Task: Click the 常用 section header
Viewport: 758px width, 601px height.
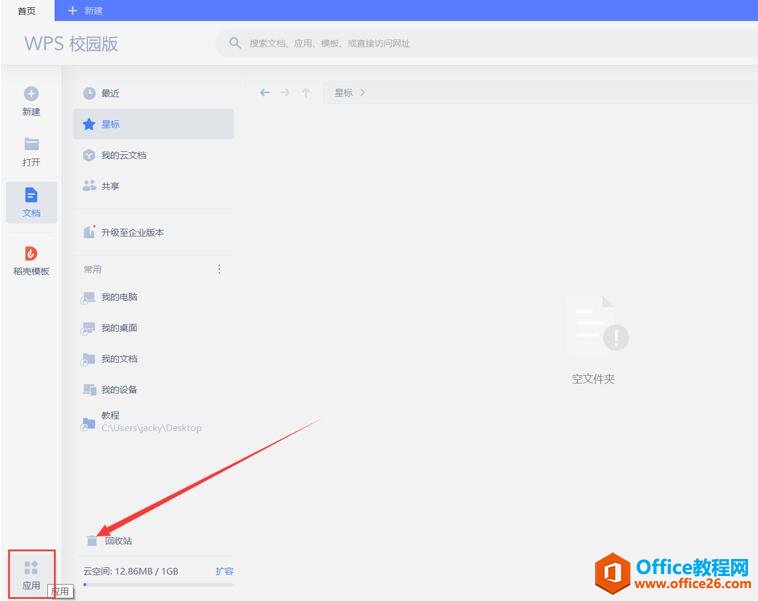Action: coord(92,269)
